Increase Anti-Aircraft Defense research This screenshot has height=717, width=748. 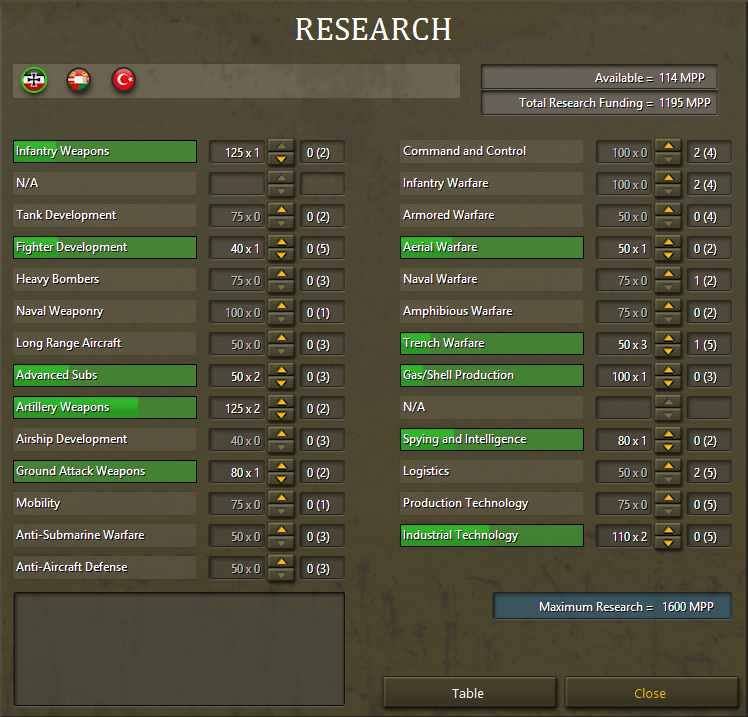tap(281, 562)
